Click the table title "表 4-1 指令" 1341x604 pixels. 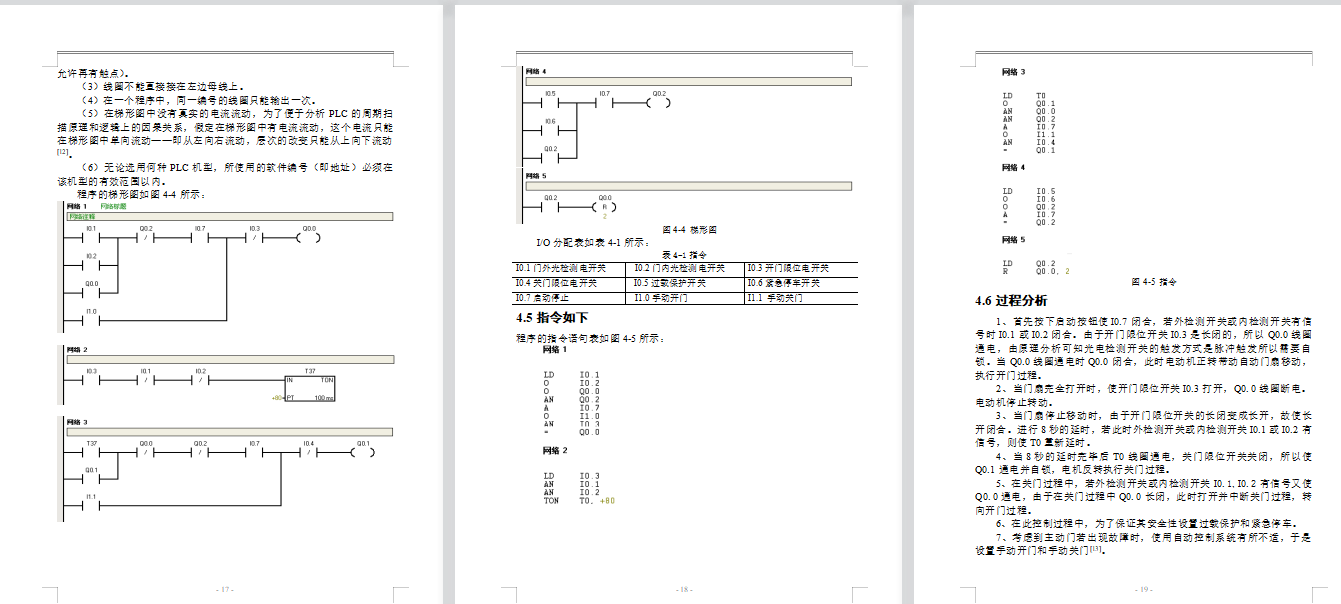685,255
